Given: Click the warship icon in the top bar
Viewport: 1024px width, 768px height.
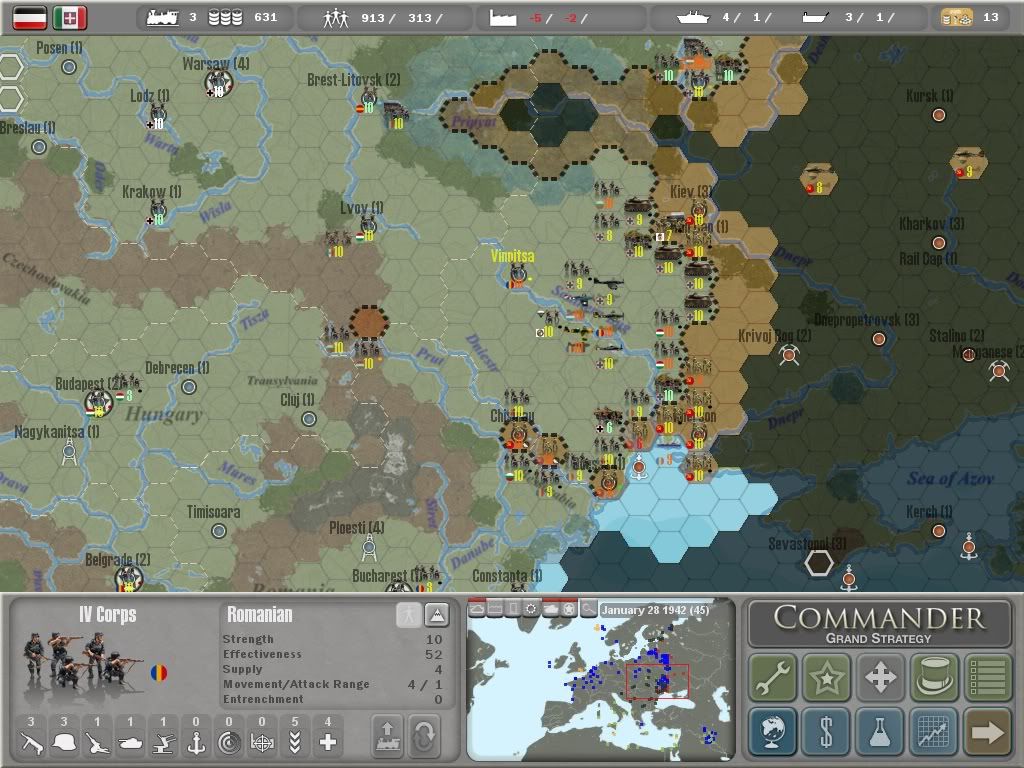Looking at the screenshot, I should pyautogui.click(x=692, y=18).
